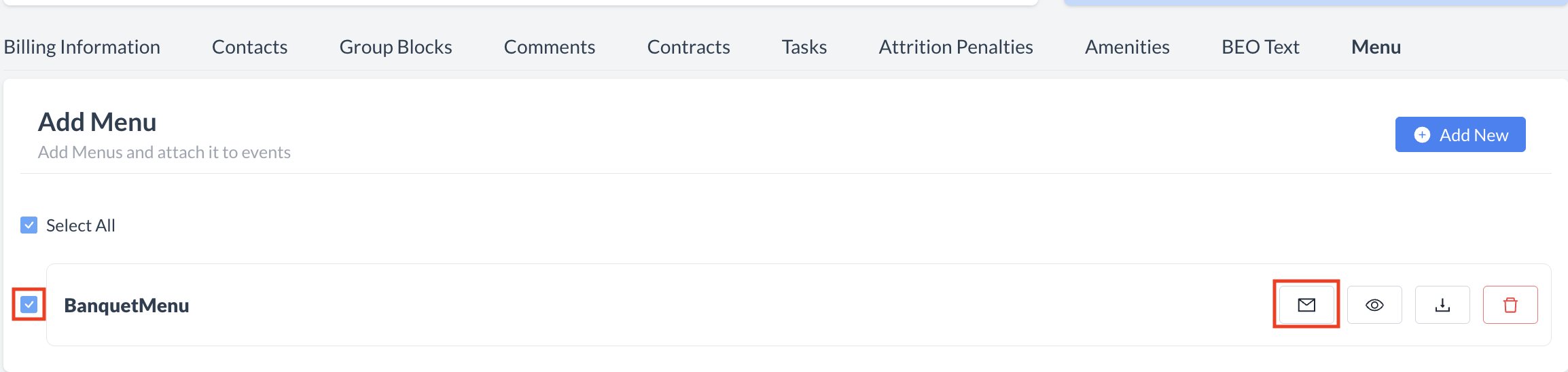Go to the Group Blocks tab
The image size is (1568, 372).
pos(395,47)
